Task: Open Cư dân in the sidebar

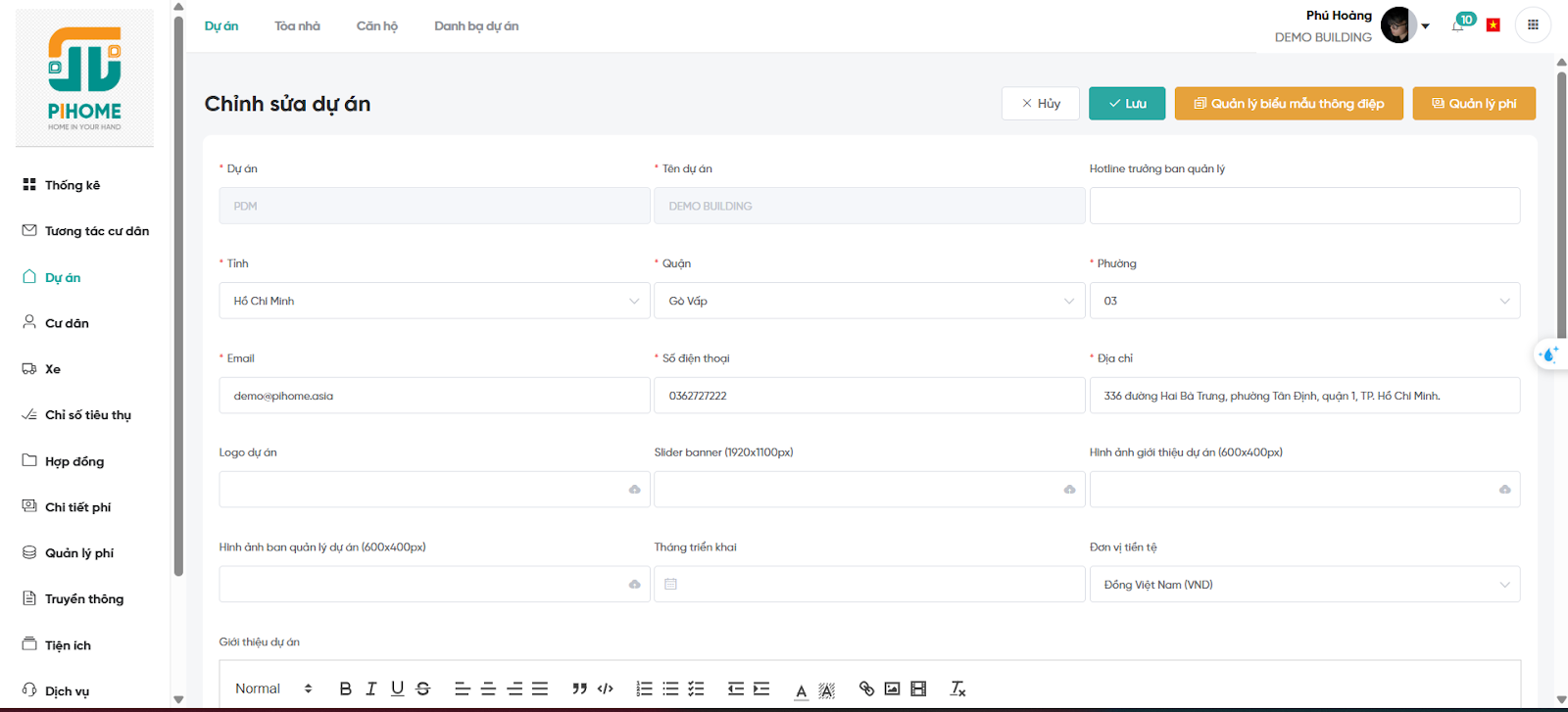Action: click(67, 323)
